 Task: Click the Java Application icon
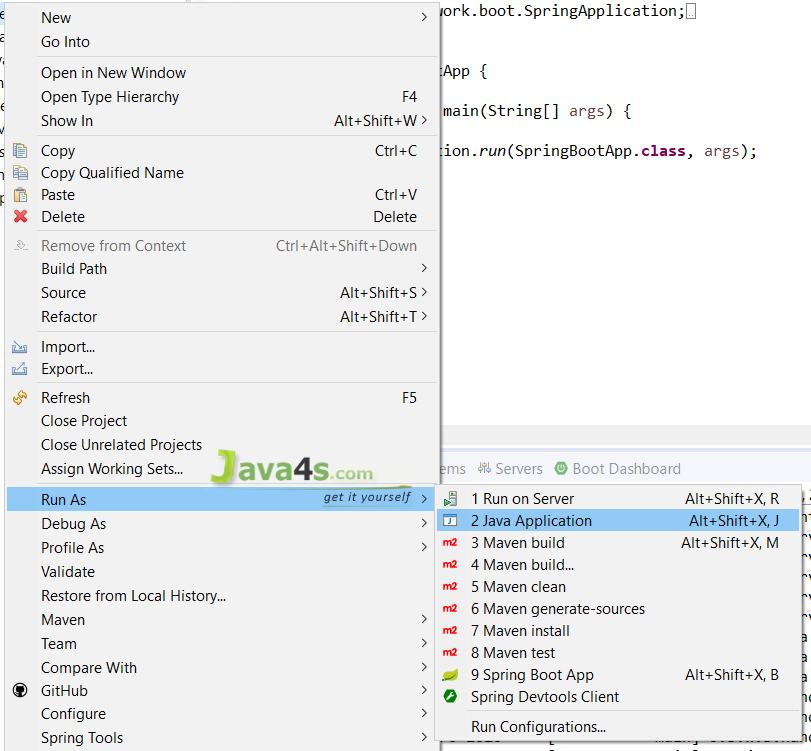[450, 520]
